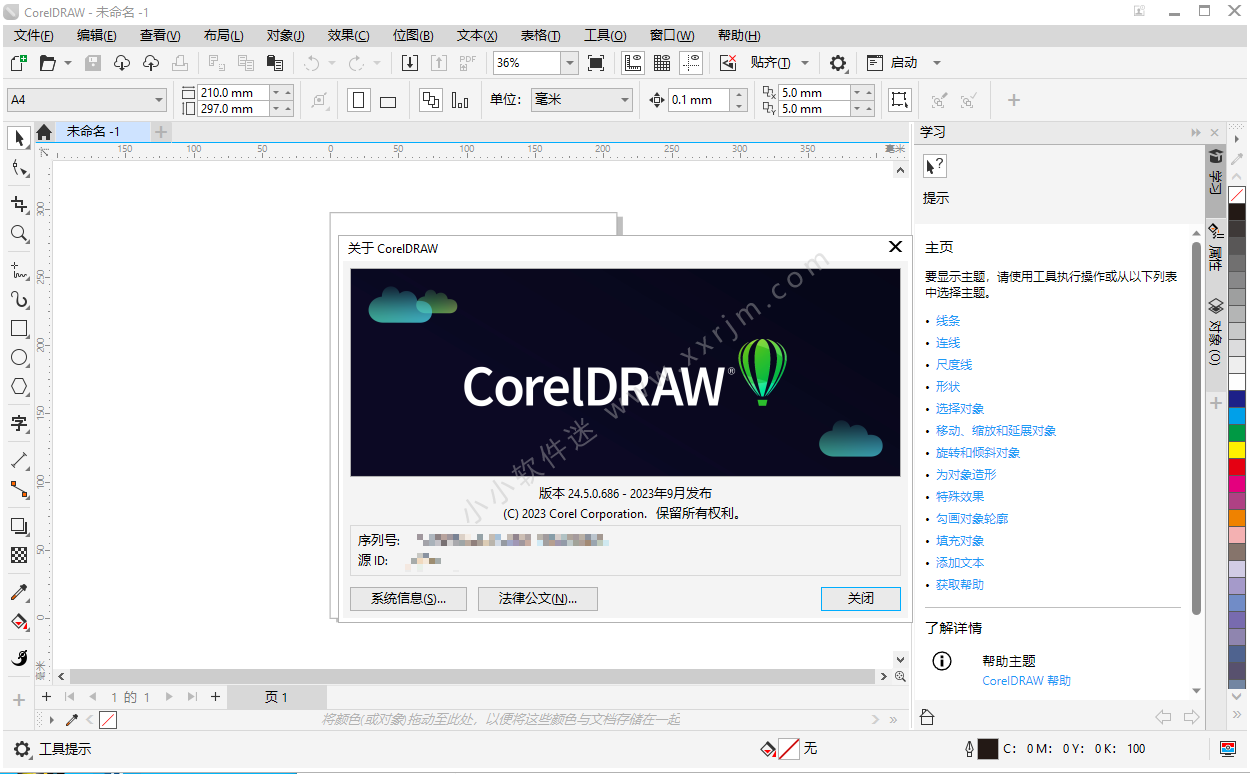Toggle show grid button in toolbar

(x=661, y=63)
